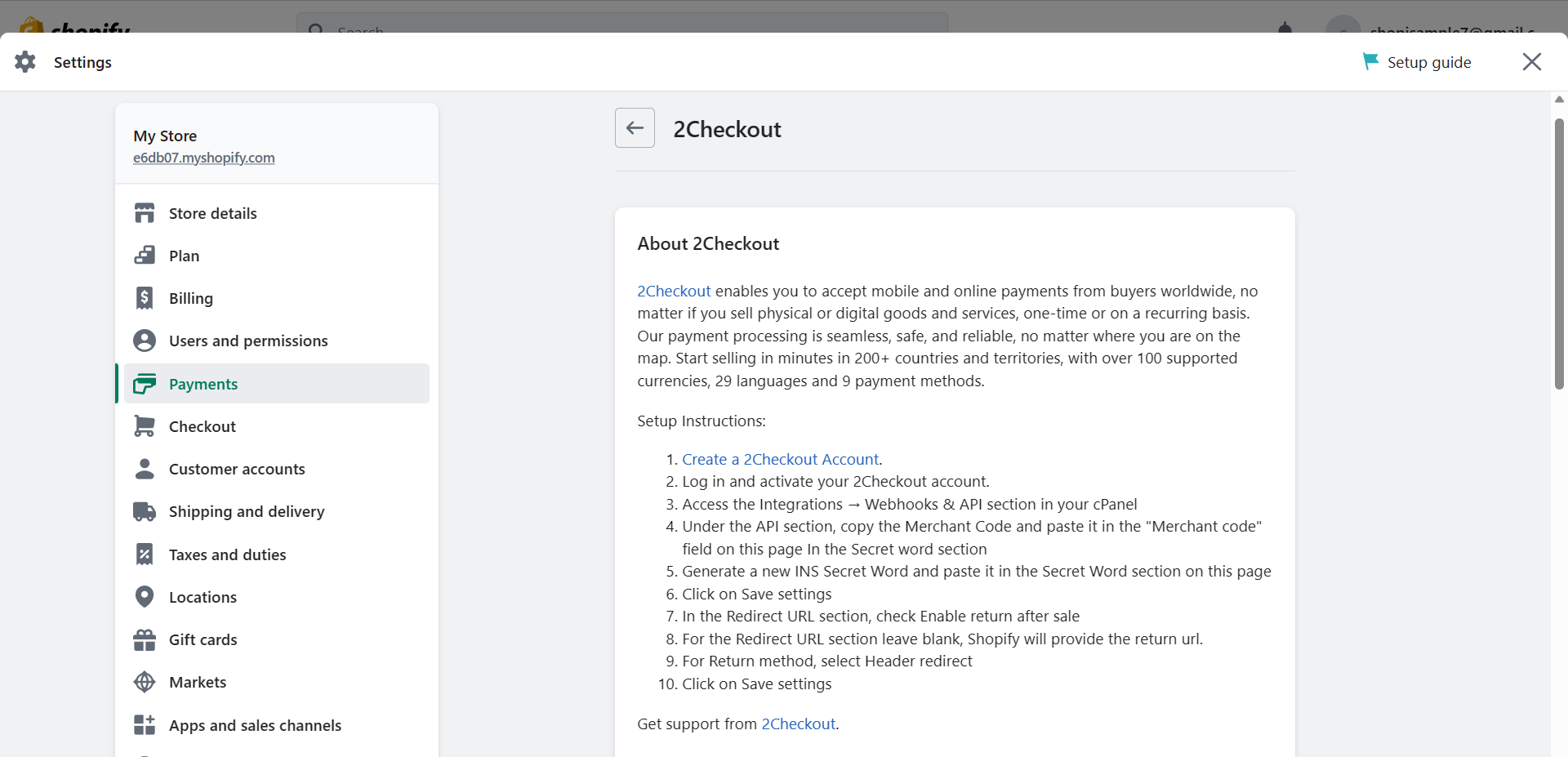Click the Locations pin icon
Viewport: 1568px width, 757px height.
(145, 597)
